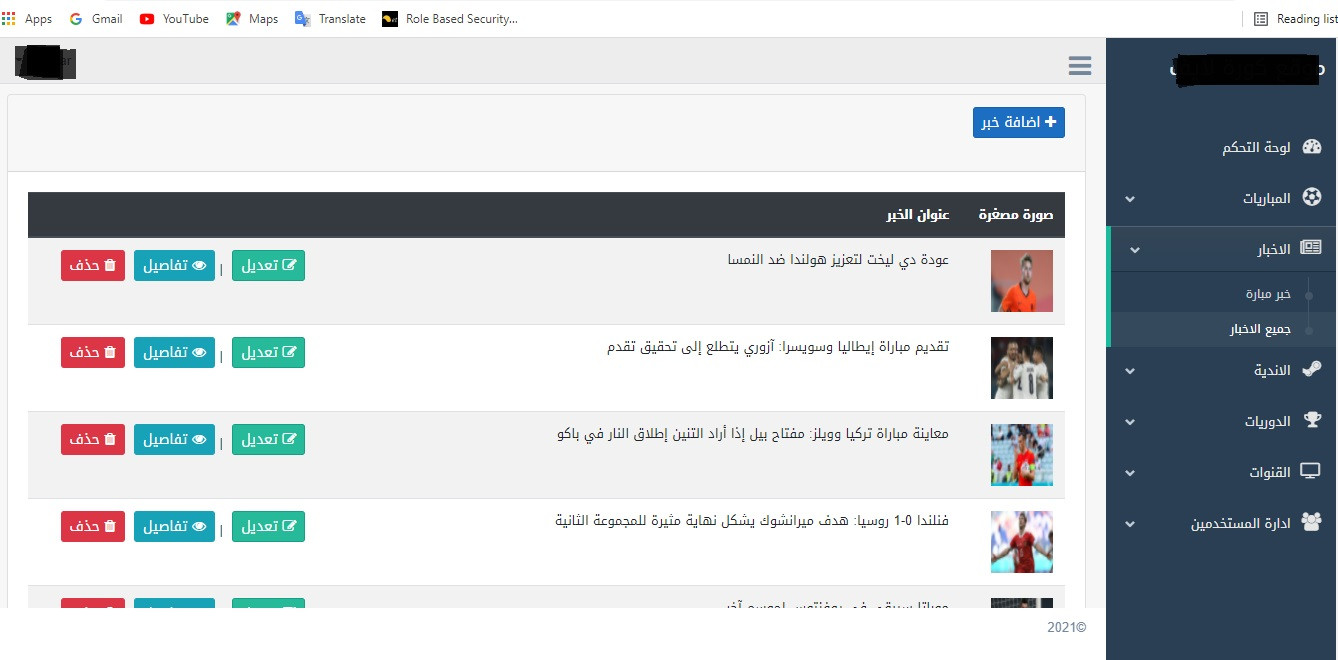1338x660 pixels.
Task: Expand the الاندية section
Action: pos(1129,370)
